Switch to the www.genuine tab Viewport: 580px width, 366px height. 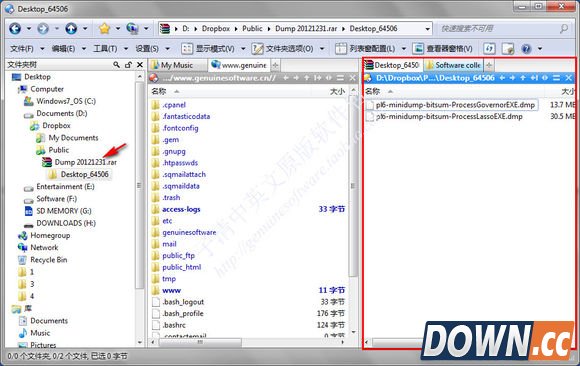[x=239, y=65]
